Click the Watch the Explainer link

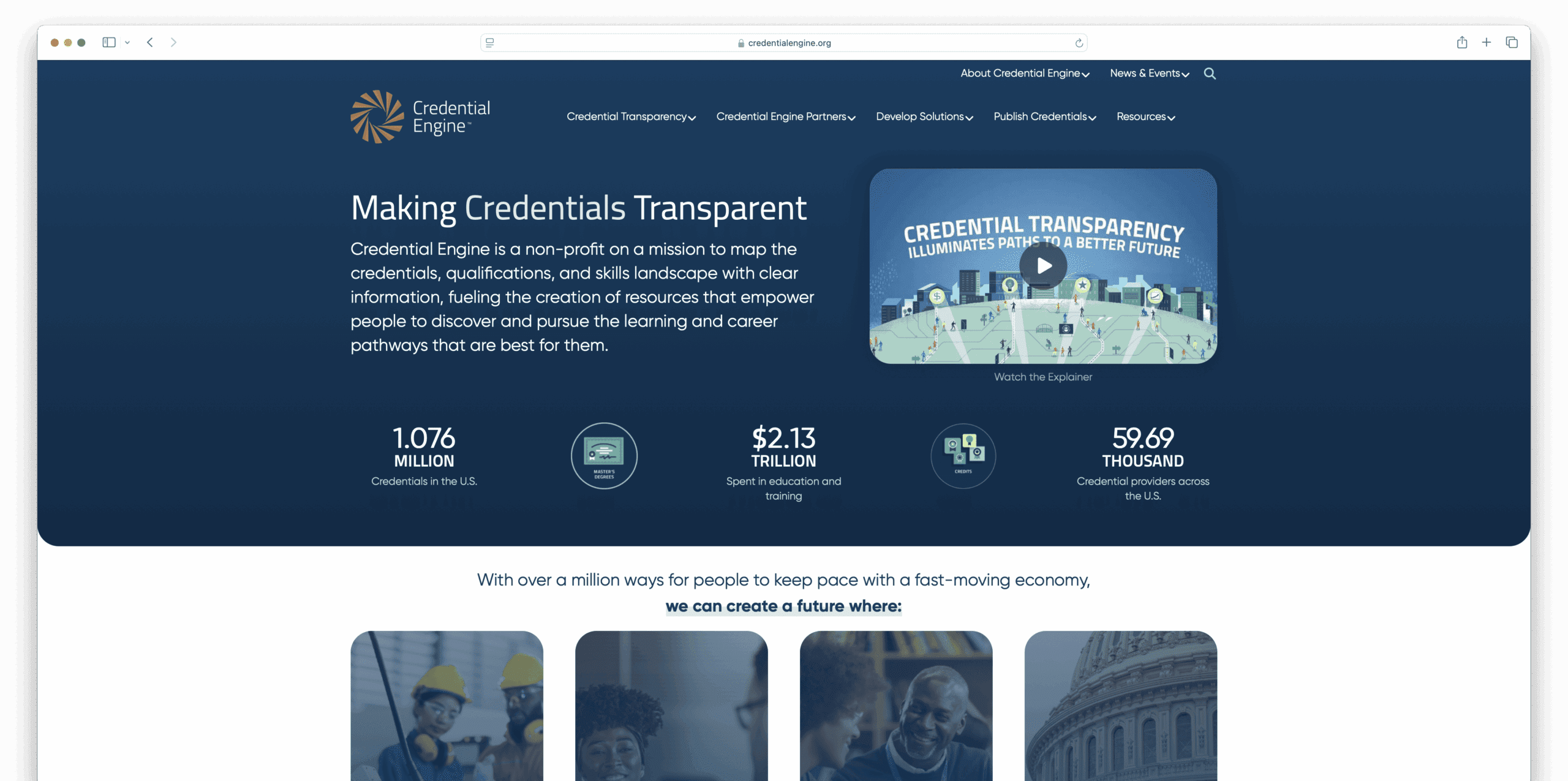tap(1043, 377)
